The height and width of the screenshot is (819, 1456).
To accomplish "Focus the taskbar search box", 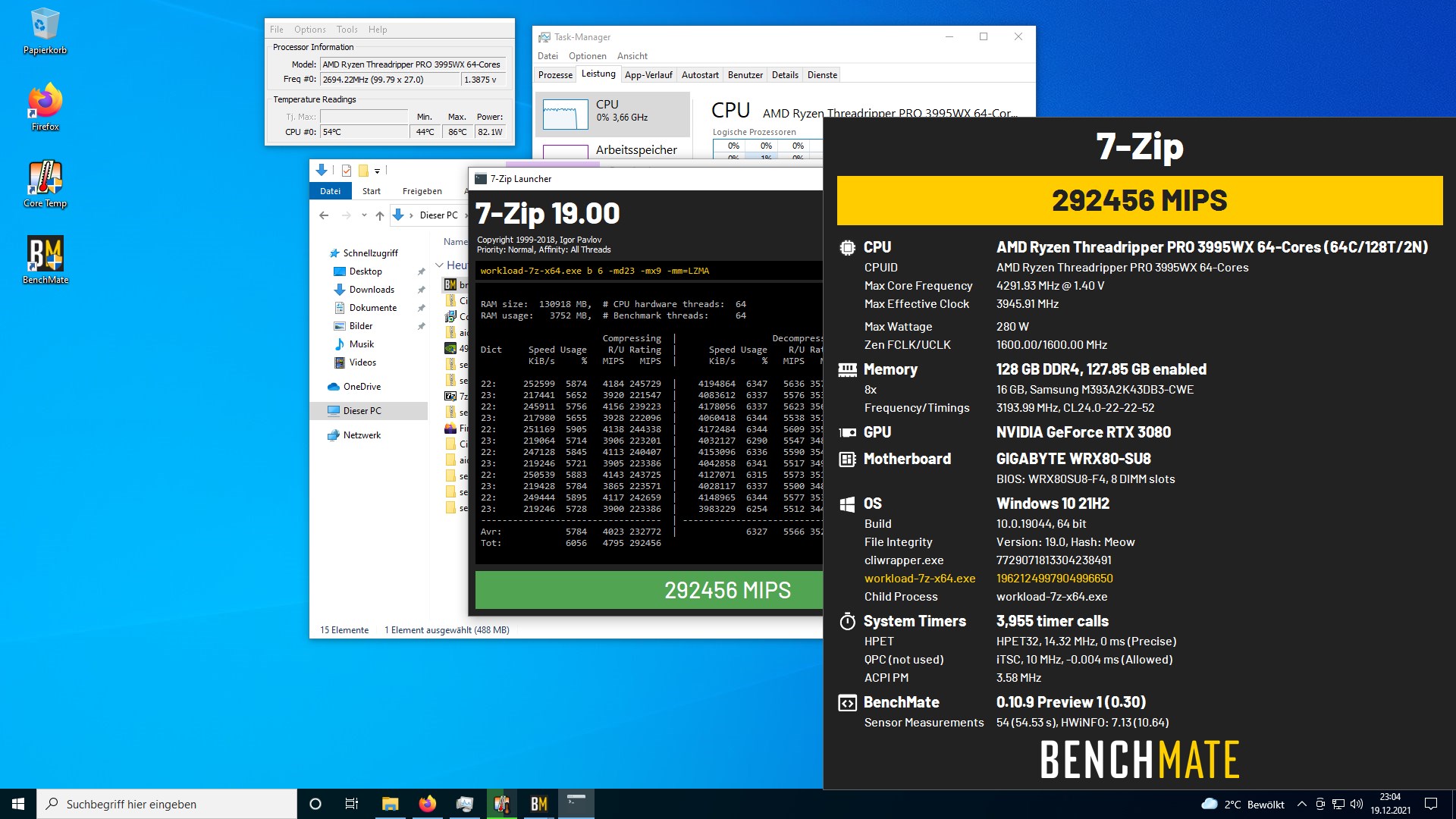I will (x=167, y=804).
